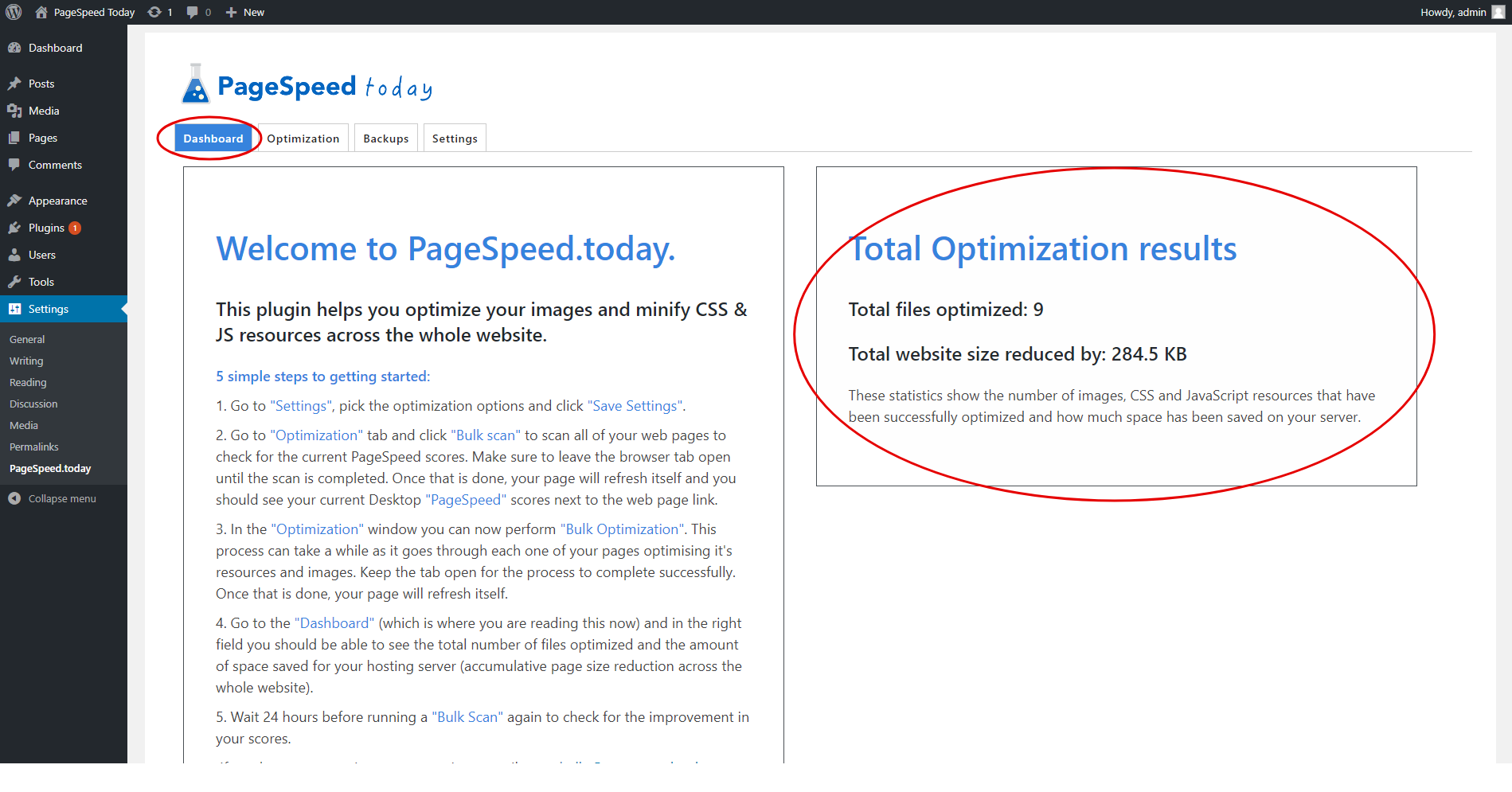The image size is (1512, 792).
Task: Open Media settings submenu item
Action: (x=24, y=425)
